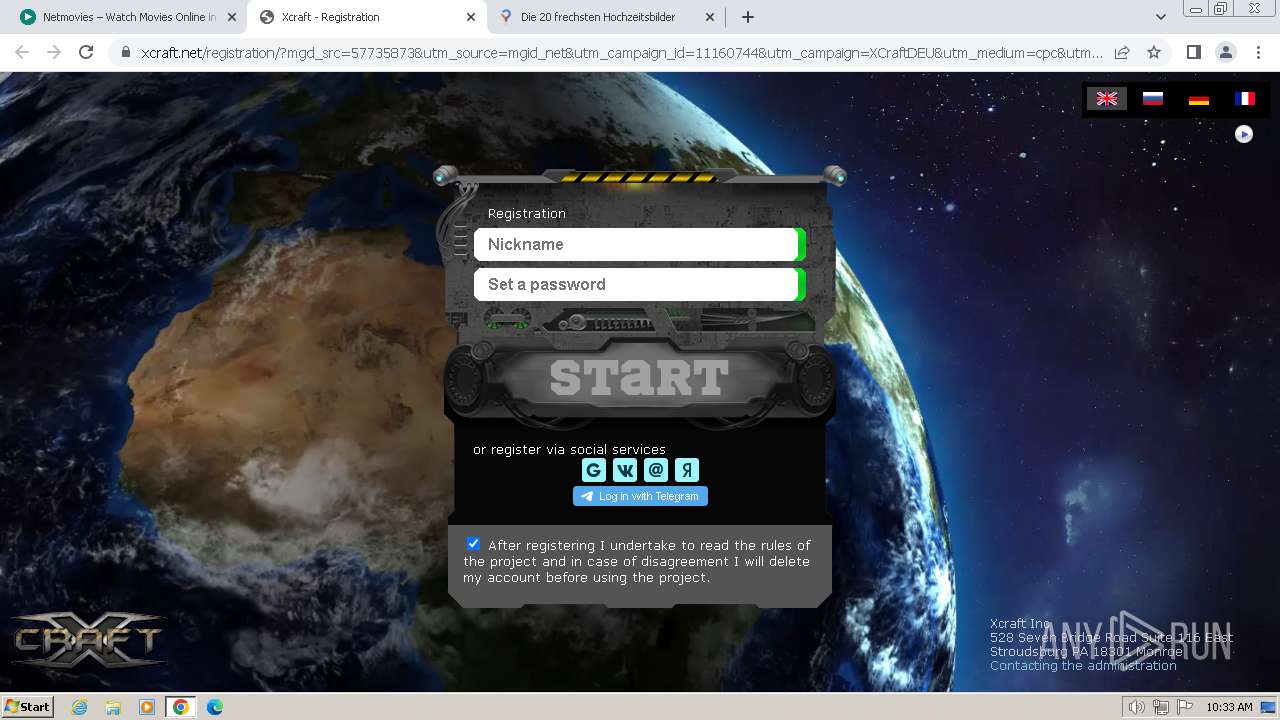Click the round play button under flags
The image size is (1280, 720).
[x=1244, y=134]
